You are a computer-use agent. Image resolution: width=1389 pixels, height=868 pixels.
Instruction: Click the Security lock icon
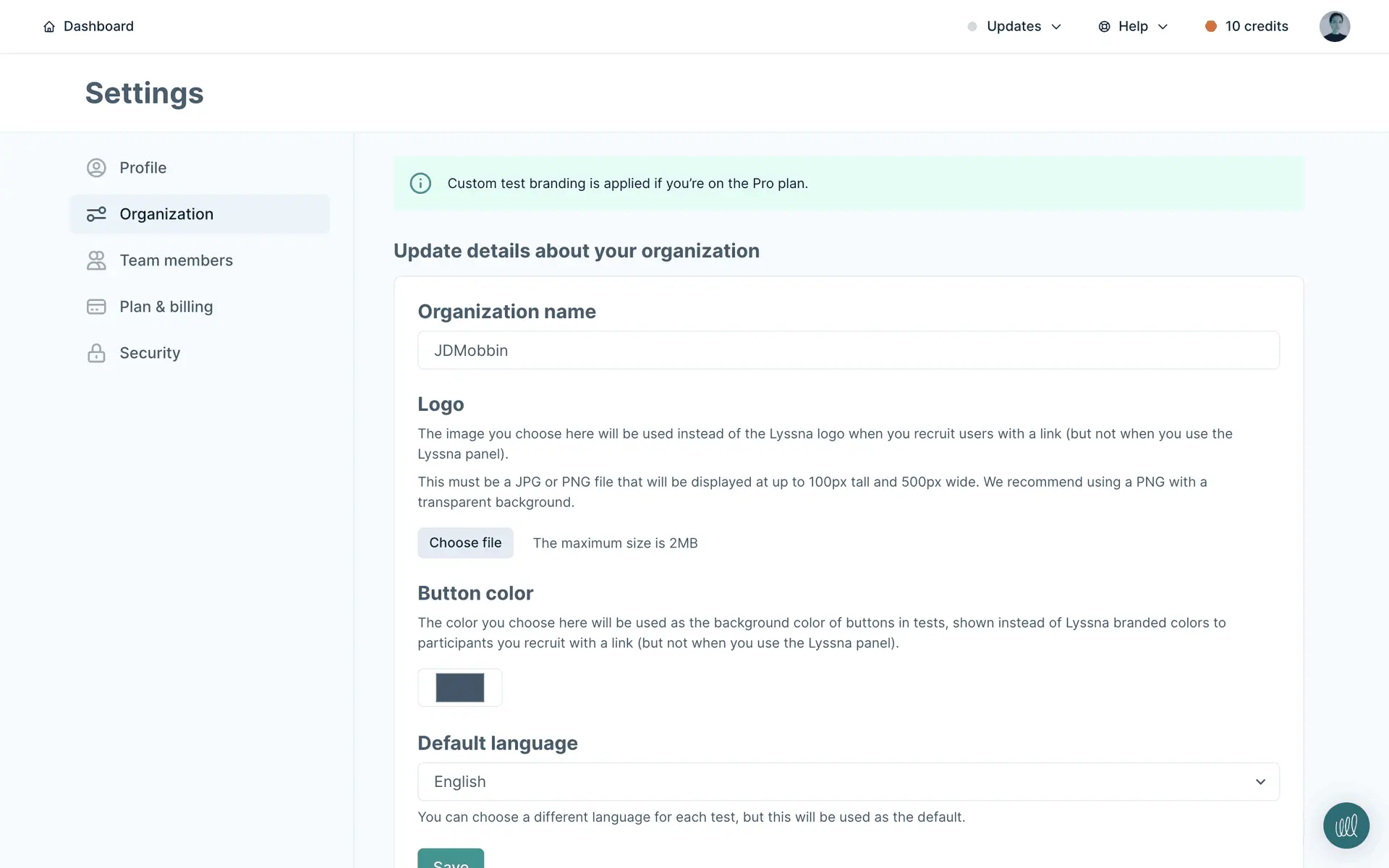click(x=96, y=353)
